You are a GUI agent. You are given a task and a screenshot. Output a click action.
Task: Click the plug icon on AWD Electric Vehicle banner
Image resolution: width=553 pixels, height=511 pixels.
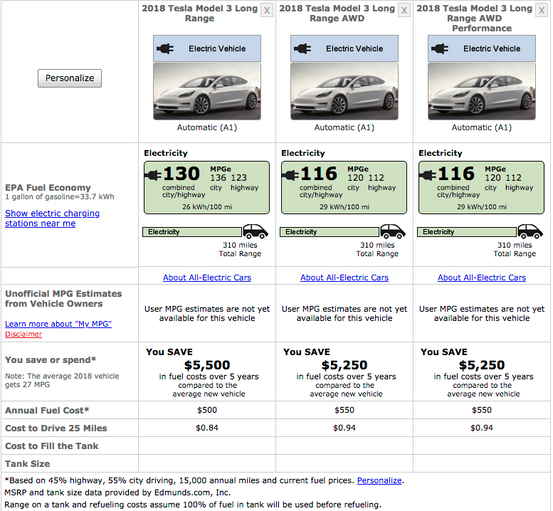click(302, 49)
